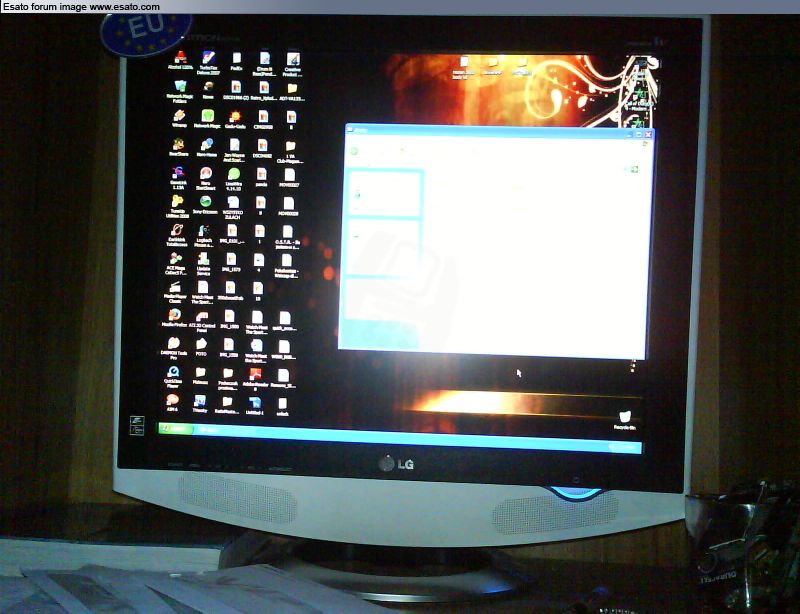Minimize the open white window
Screen dimensions: 800x614
click(630, 135)
